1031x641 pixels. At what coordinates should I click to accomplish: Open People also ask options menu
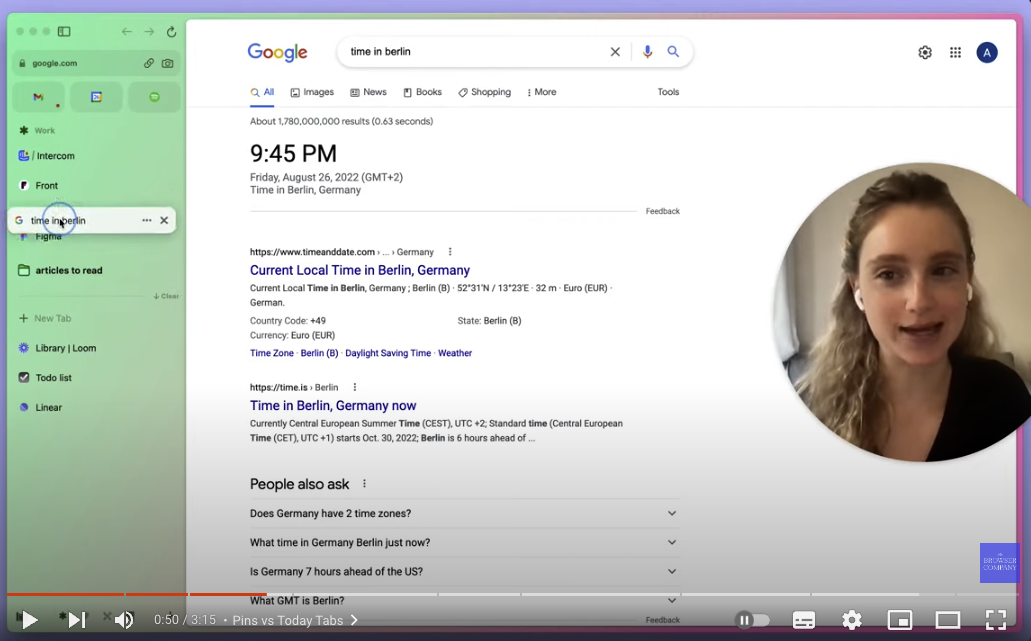pos(364,484)
